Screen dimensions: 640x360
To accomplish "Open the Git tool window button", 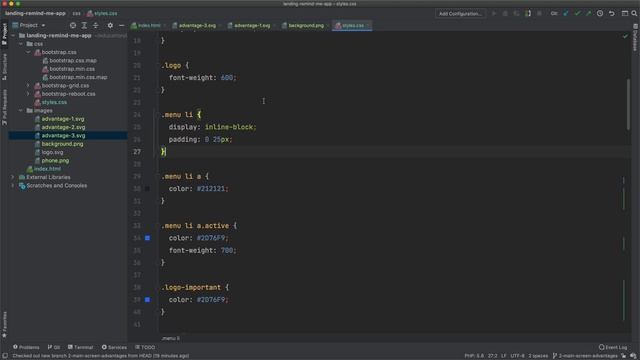I will [x=54, y=347].
